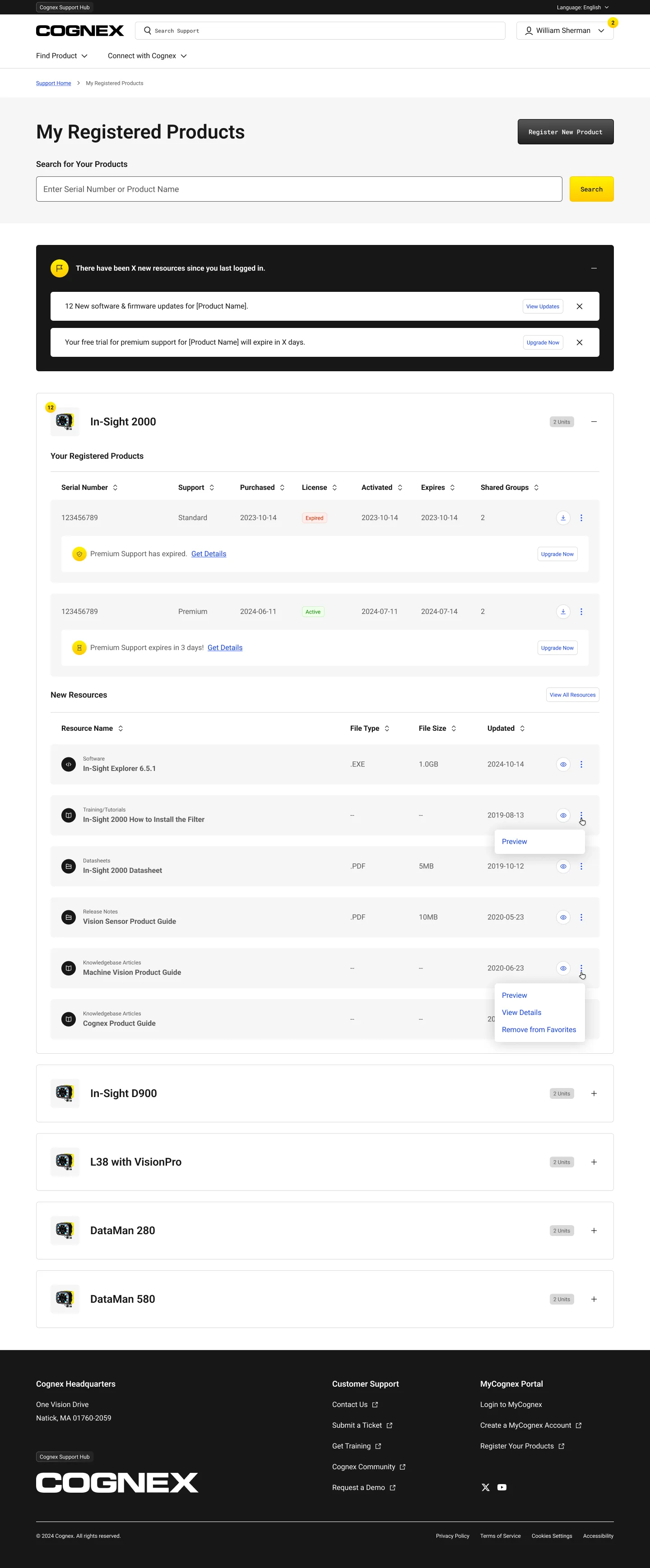The height and width of the screenshot is (1568, 650).
Task: Click the Register New Product button
Action: coord(565,132)
